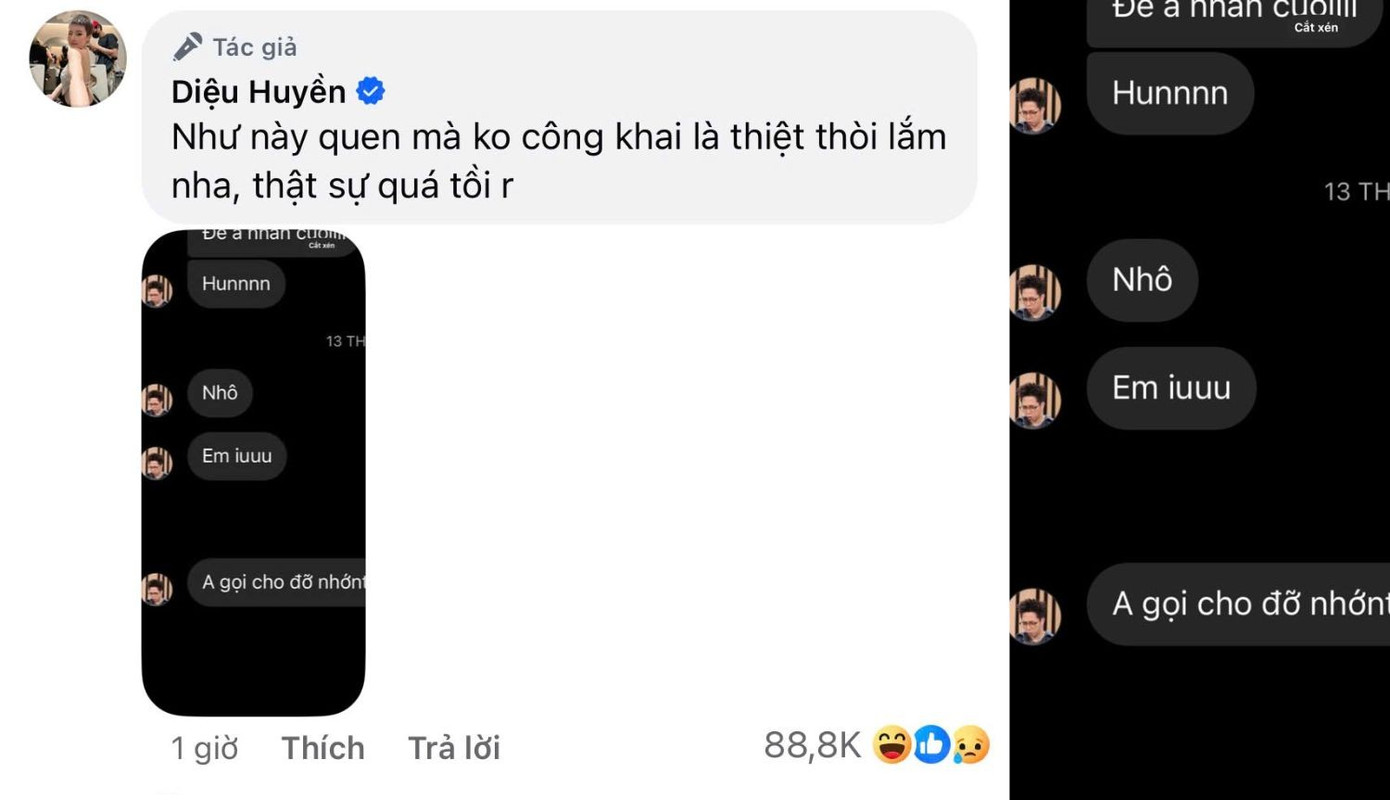Open the commenter's profile picture
Screen dimensions: 1390x800
(x=77, y=58)
